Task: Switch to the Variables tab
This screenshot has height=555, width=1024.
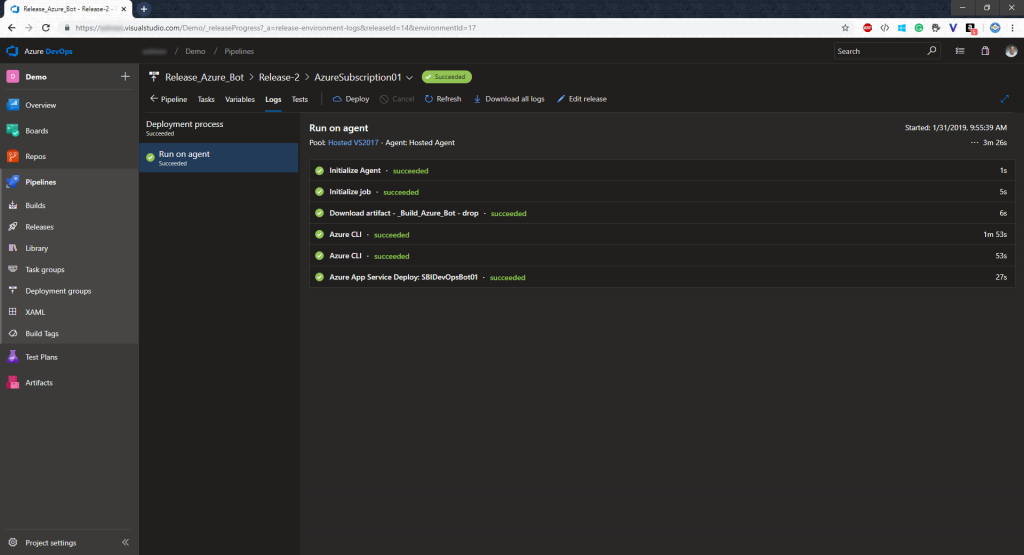Action: [240, 99]
